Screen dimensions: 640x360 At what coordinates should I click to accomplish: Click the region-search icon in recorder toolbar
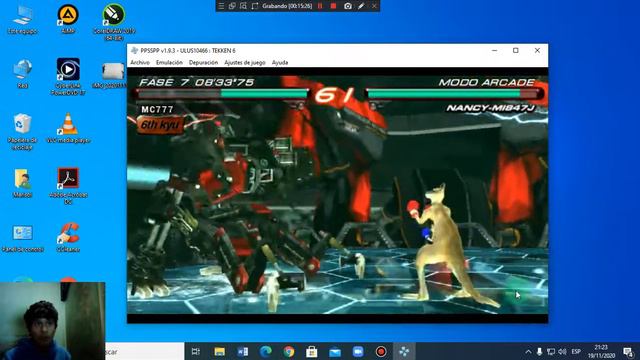click(243, 6)
